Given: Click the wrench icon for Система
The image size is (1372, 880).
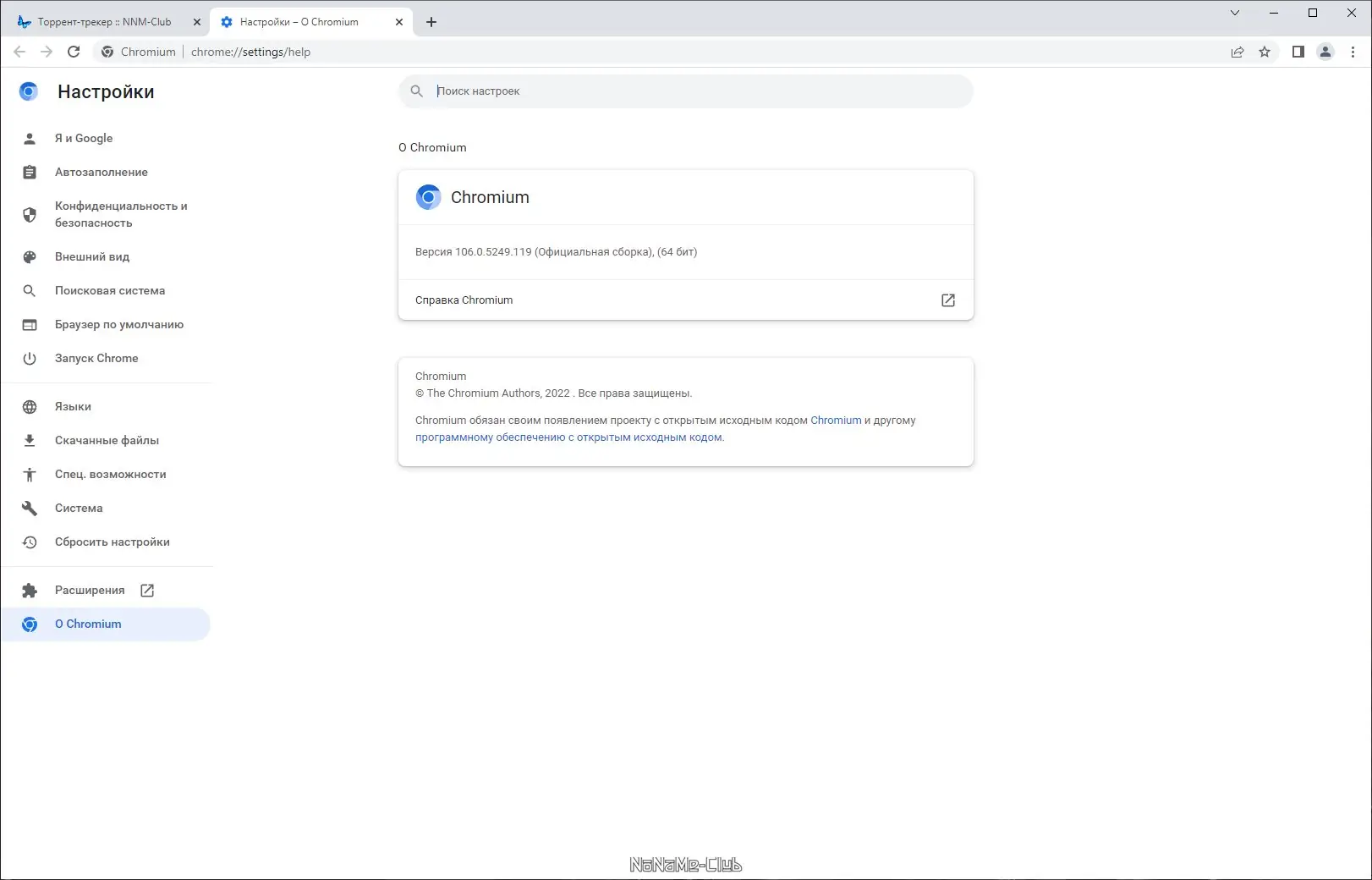Looking at the screenshot, I should pyautogui.click(x=30, y=508).
